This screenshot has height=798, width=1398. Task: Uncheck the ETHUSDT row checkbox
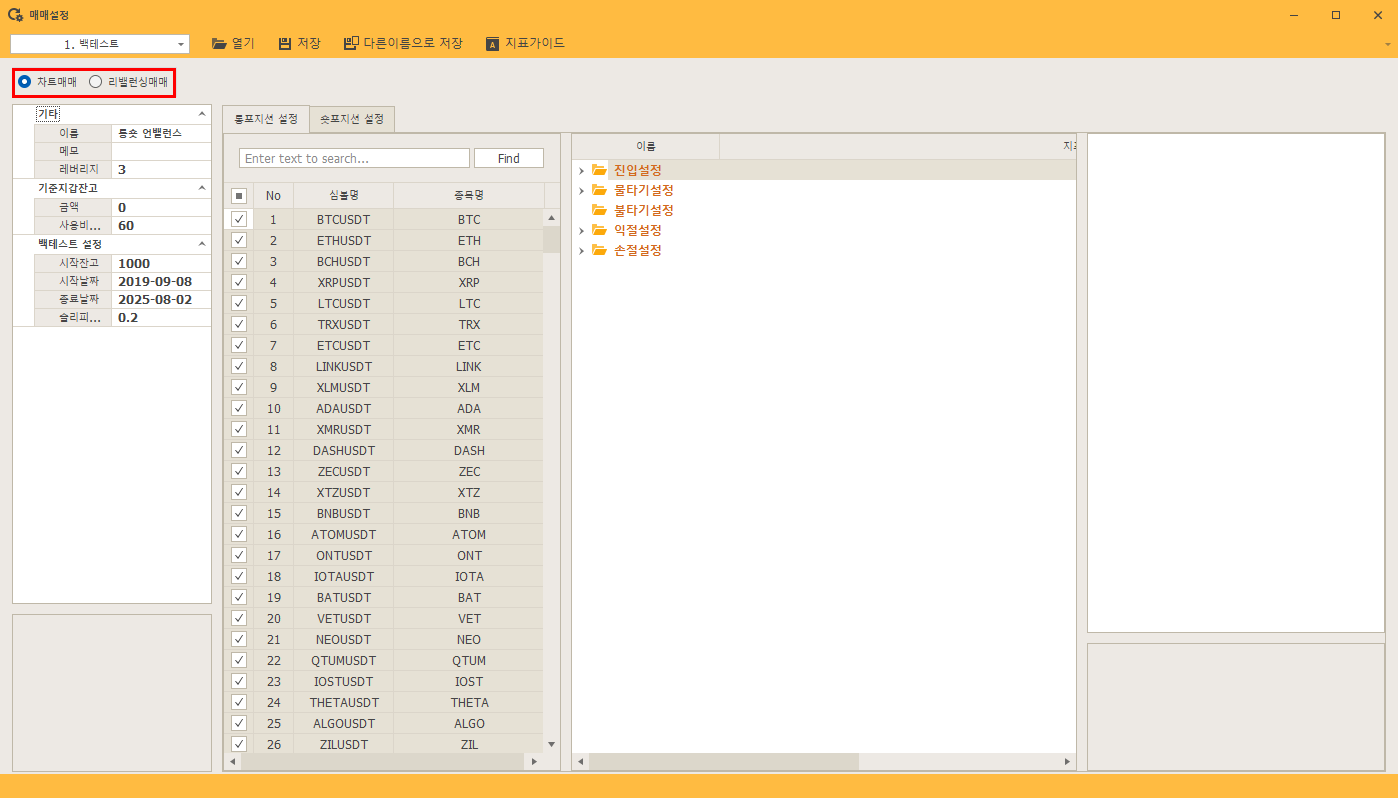(239, 240)
